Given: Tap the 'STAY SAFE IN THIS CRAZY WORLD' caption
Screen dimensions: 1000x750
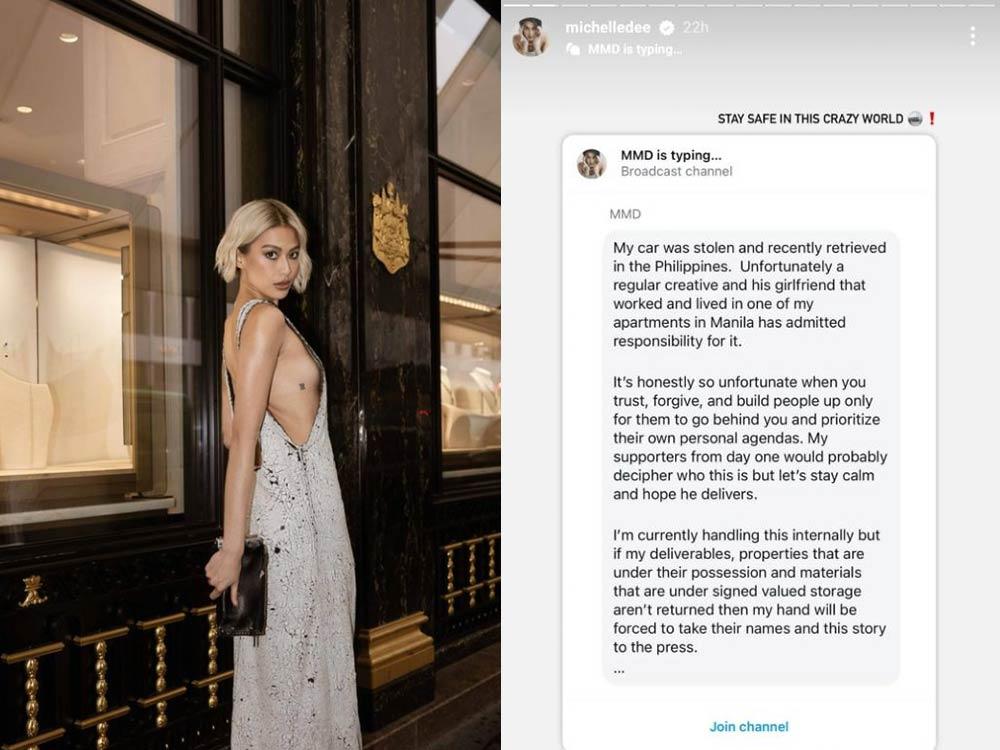Looking at the screenshot, I should point(810,119).
